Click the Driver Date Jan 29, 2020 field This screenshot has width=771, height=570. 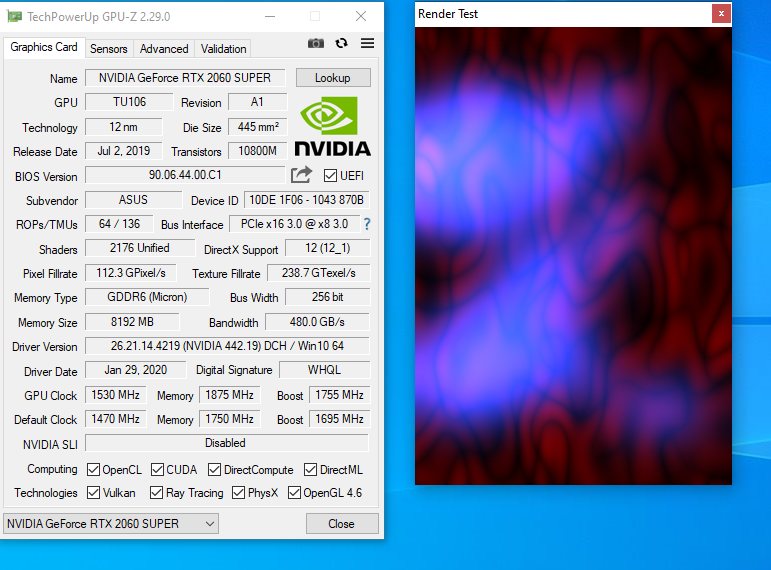click(x=136, y=370)
